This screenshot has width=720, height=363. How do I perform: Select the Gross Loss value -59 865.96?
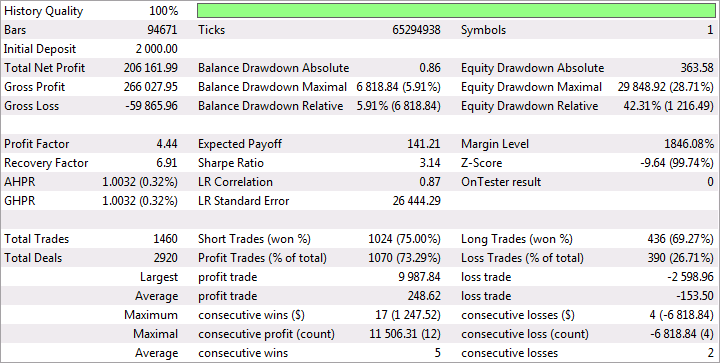pos(152,106)
